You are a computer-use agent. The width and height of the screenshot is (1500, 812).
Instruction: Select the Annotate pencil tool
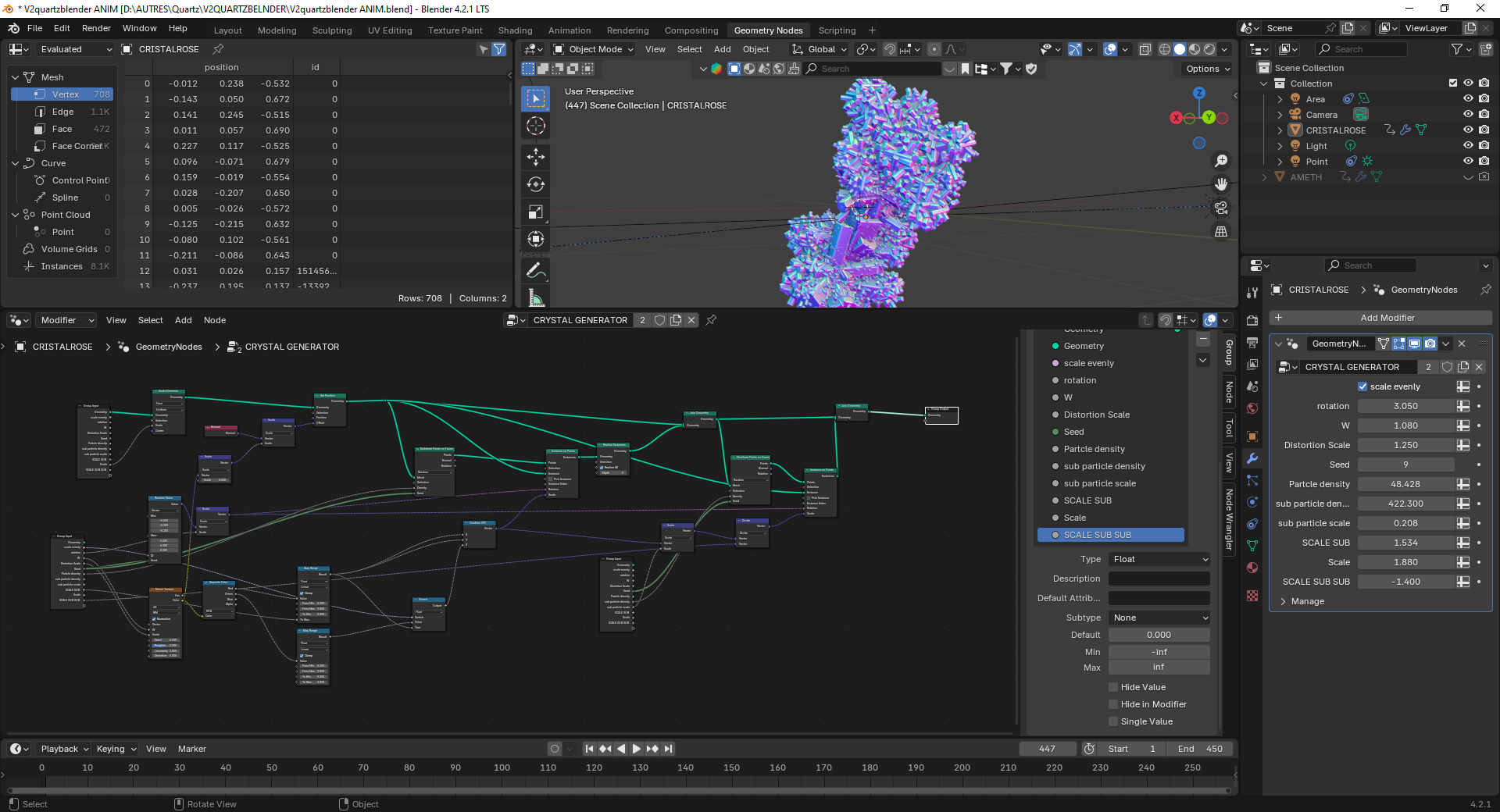[x=535, y=270]
